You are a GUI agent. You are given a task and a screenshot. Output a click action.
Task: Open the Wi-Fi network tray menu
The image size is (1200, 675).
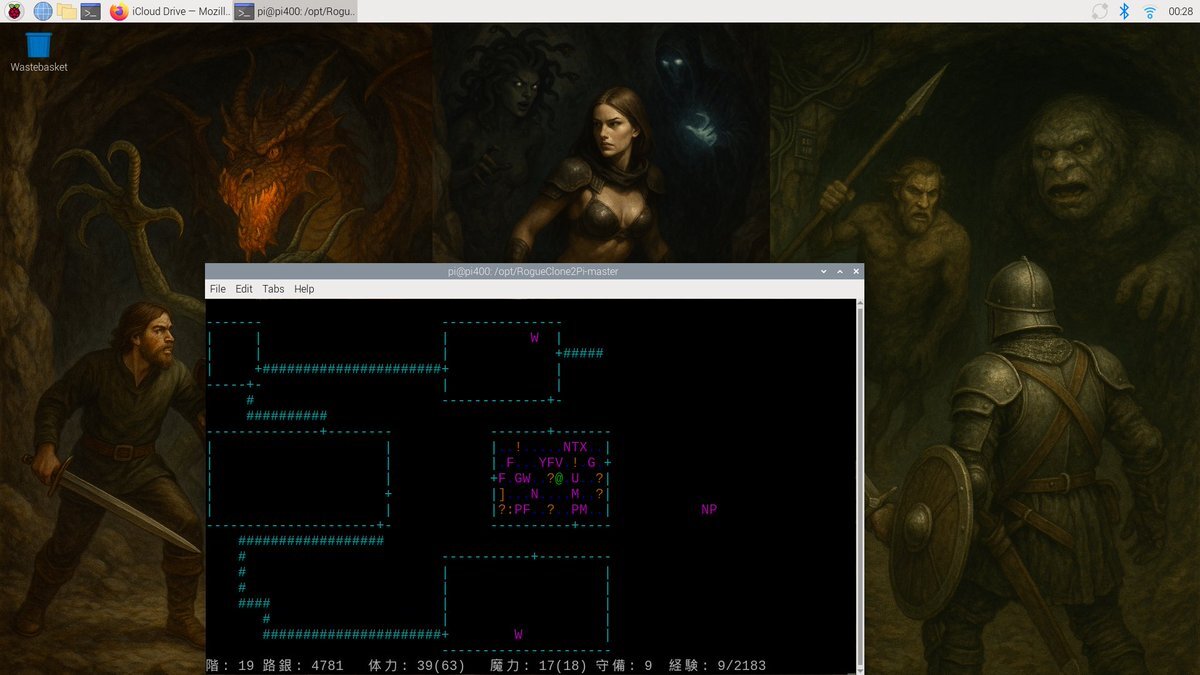click(x=1150, y=11)
